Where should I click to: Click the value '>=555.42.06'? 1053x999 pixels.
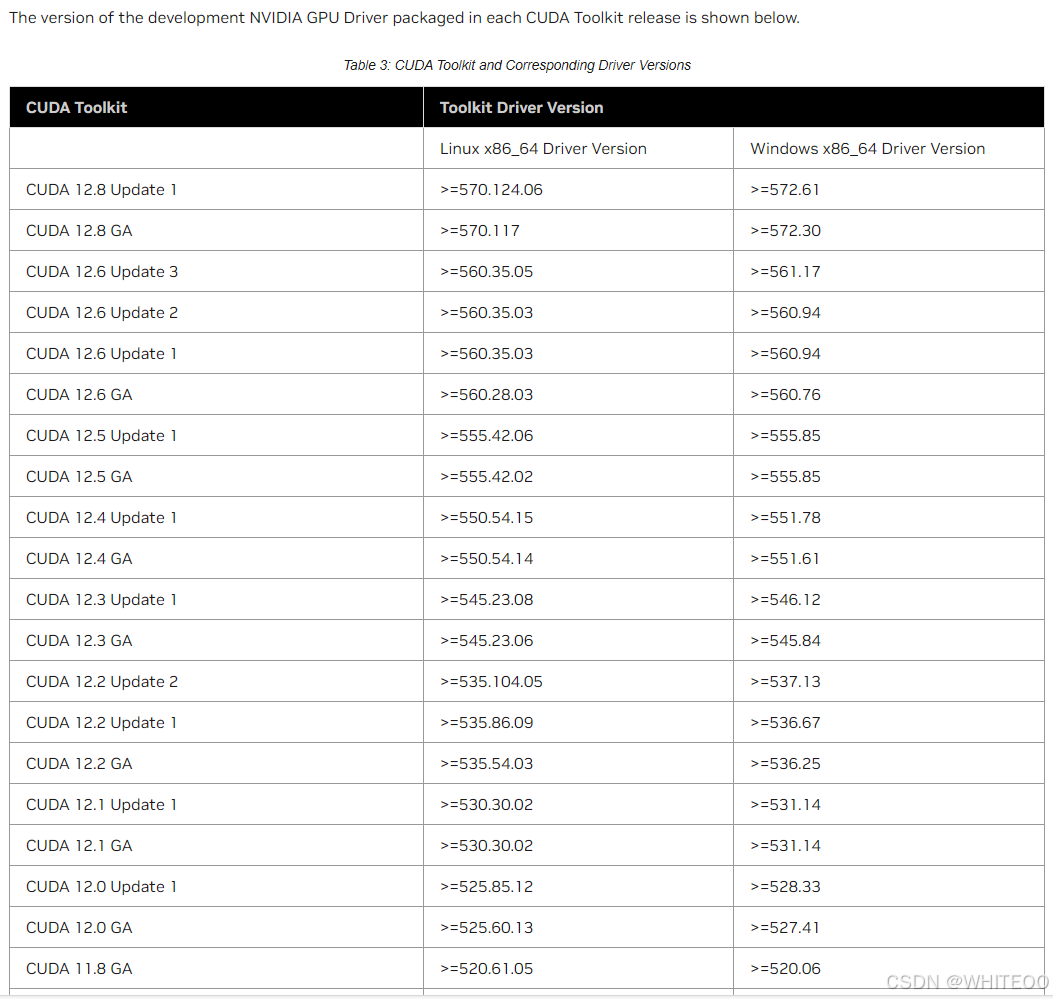pyautogui.click(x=486, y=435)
